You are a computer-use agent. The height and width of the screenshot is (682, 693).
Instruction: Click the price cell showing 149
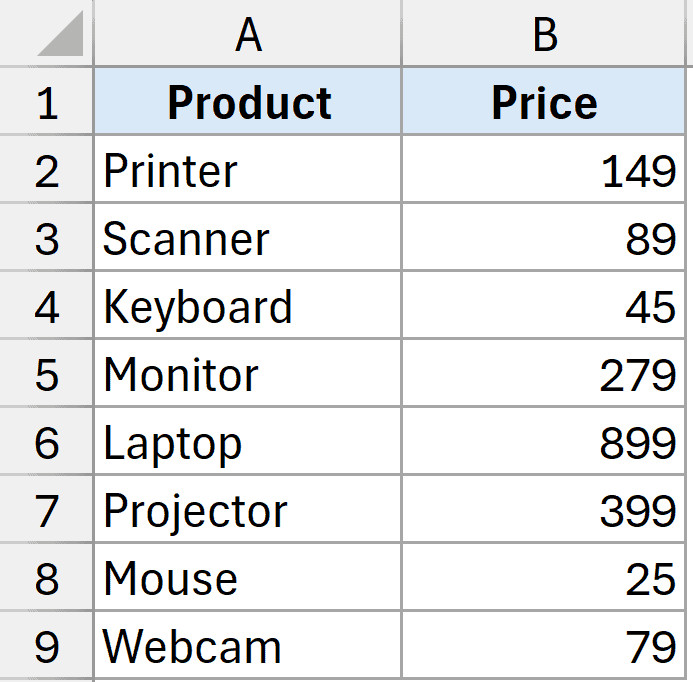(x=544, y=171)
